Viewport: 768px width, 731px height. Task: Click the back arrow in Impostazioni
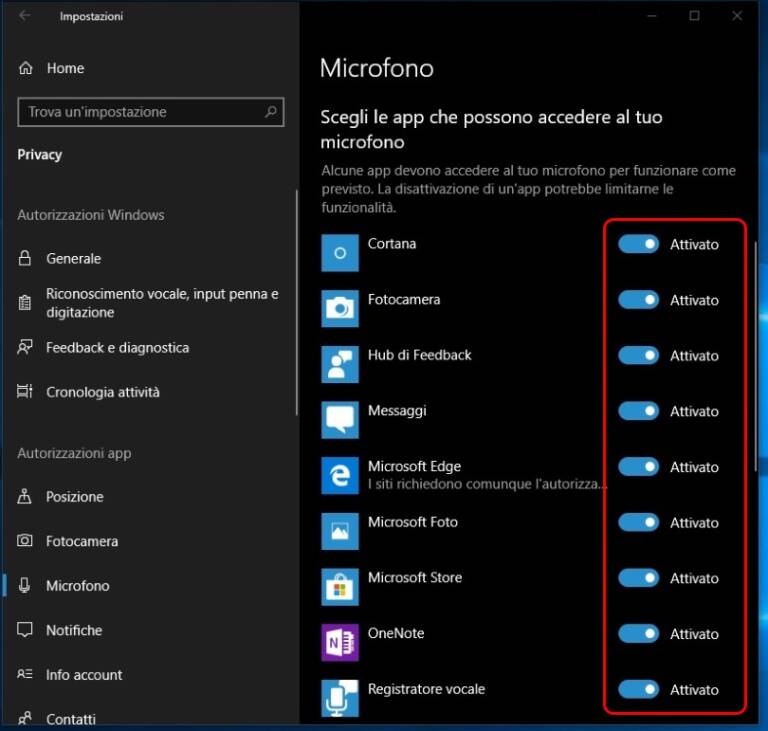click(x=24, y=16)
